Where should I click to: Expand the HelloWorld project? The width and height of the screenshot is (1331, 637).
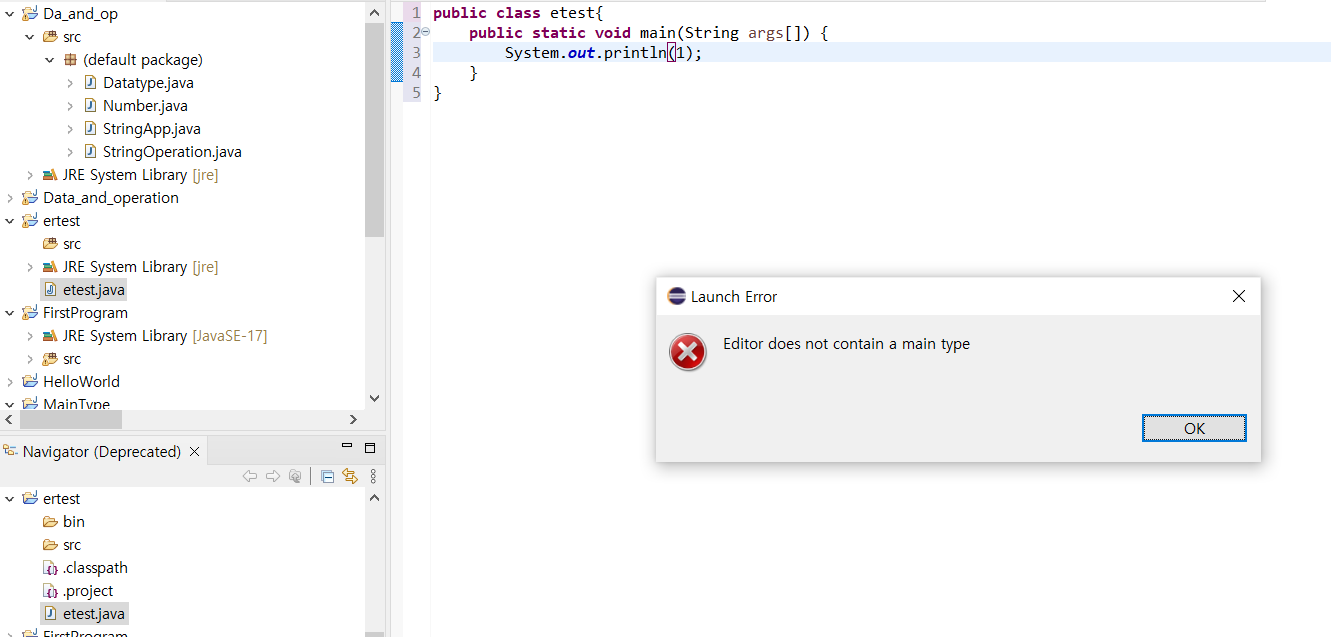click(11, 382)
